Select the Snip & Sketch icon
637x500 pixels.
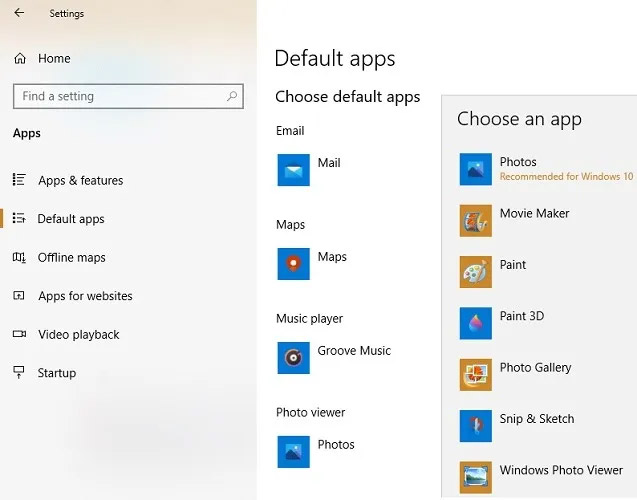(x=476, y=426)
